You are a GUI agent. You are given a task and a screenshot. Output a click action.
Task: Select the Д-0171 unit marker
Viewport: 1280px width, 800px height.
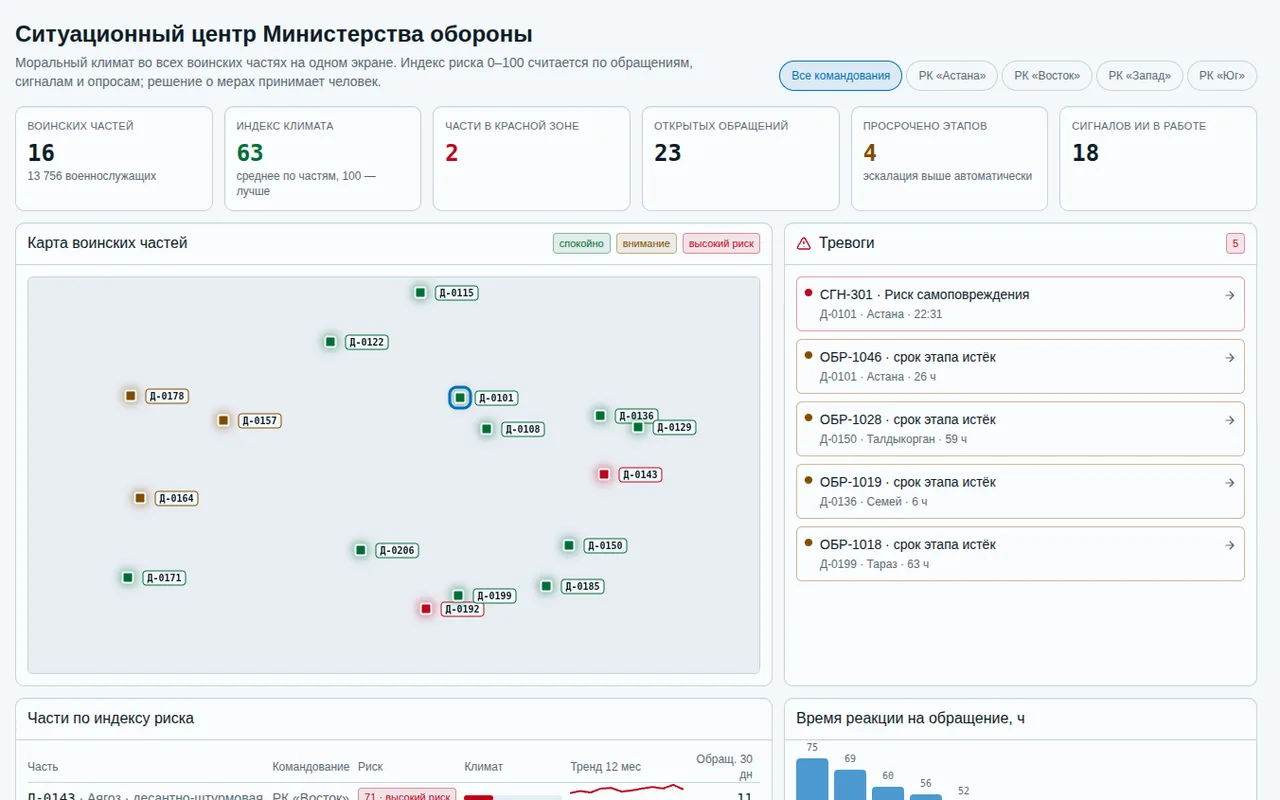(x=128, y=577)
